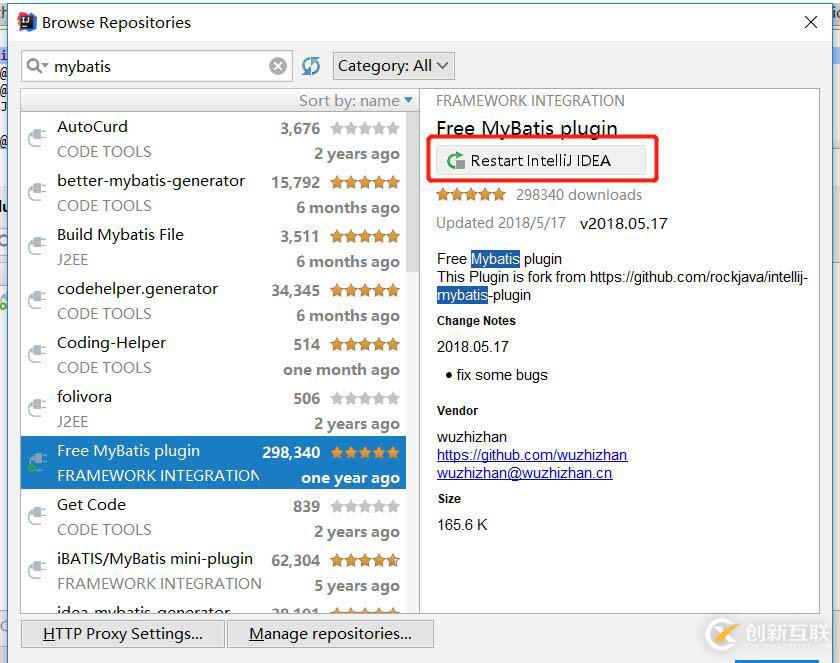Open the https://github.com/wuzhizhan link
840x663 pixels.
click(532, 455)
